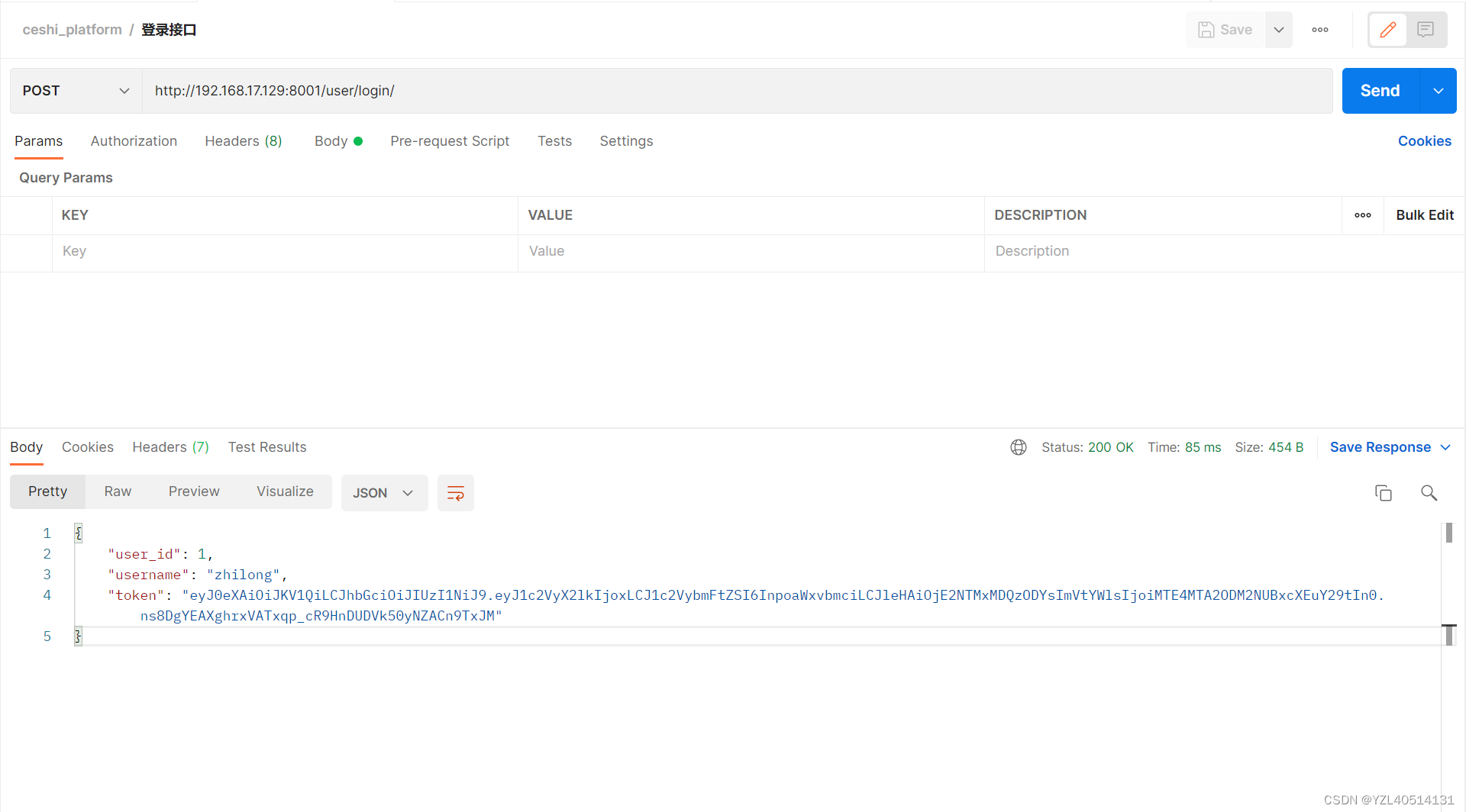Click Save Response
The height and width of the screenshot is (812, 1466).
[1380, 447]
